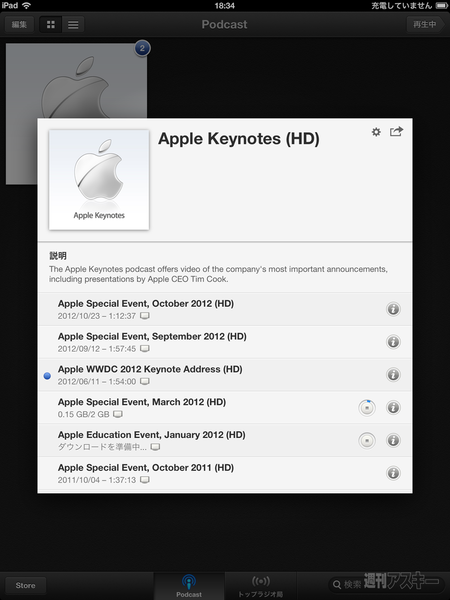Select Apple Education Event, January 2012 (HD)

point(225,440)
